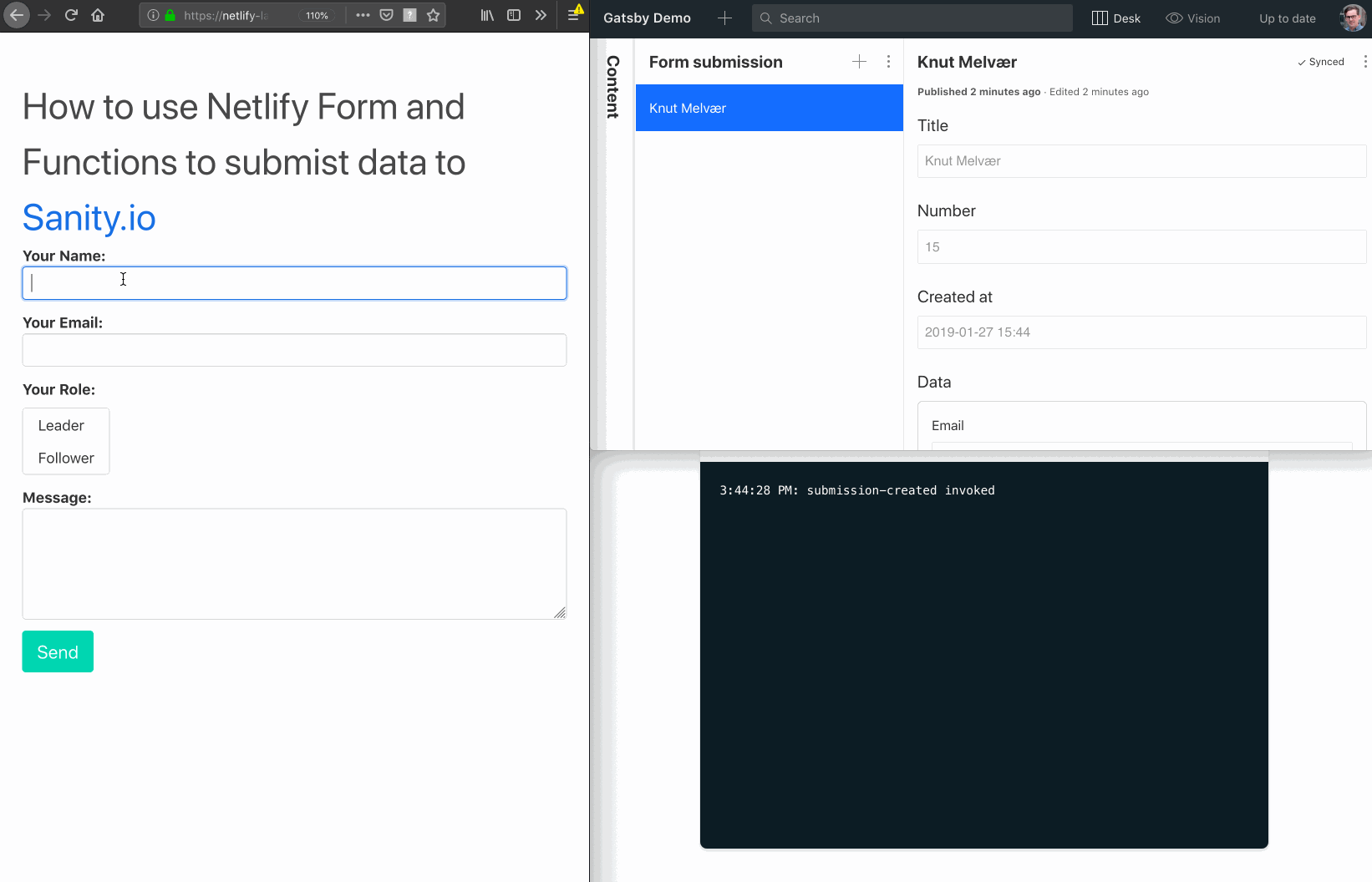Click the Created at date field

click(x=1141, y=332)
